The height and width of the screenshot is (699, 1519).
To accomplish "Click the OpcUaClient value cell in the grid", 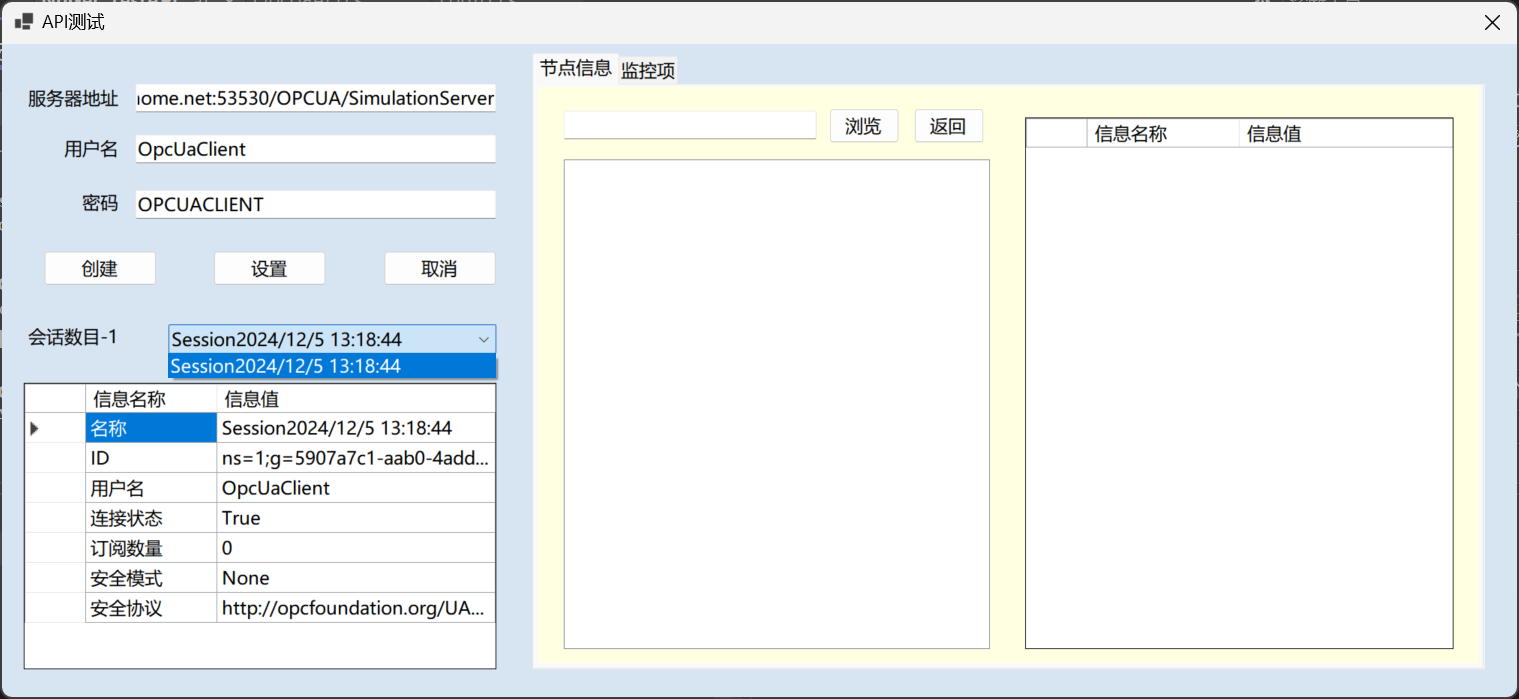I will click(356, 488).
